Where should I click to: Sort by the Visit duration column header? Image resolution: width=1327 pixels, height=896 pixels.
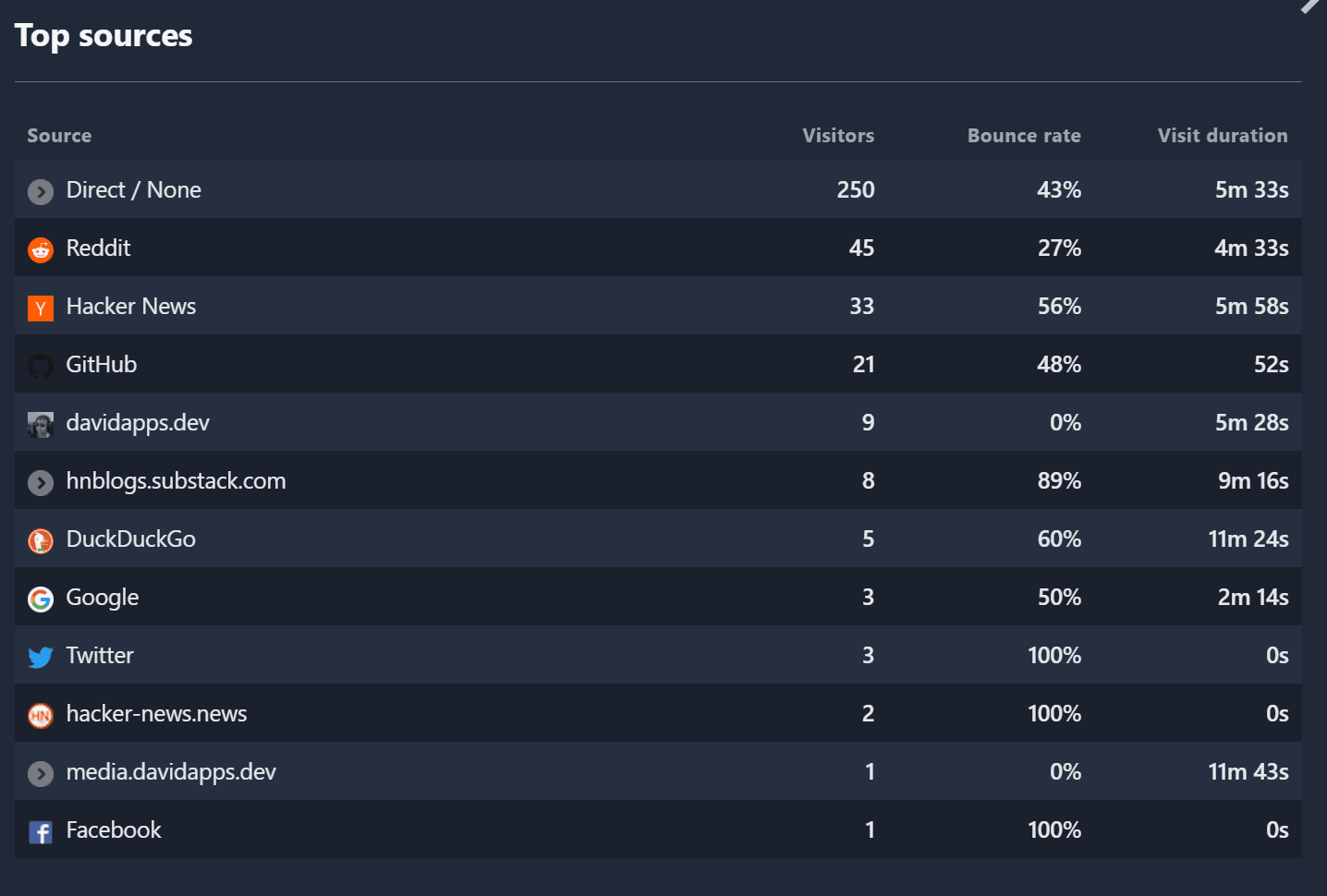click(1222, 136)
